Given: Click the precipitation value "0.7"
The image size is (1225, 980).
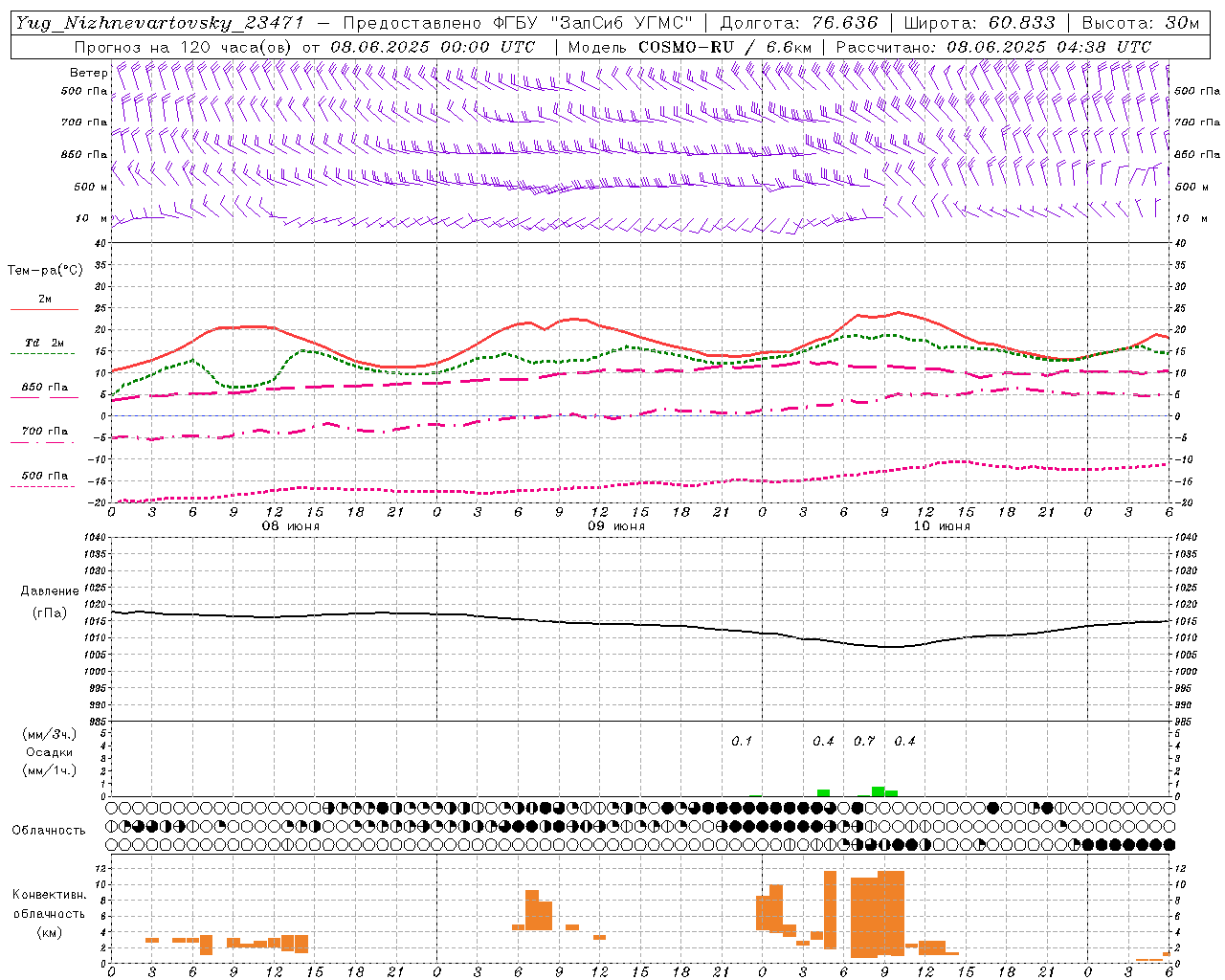Looking at the screenshot, I should click(x=864, y=741).
